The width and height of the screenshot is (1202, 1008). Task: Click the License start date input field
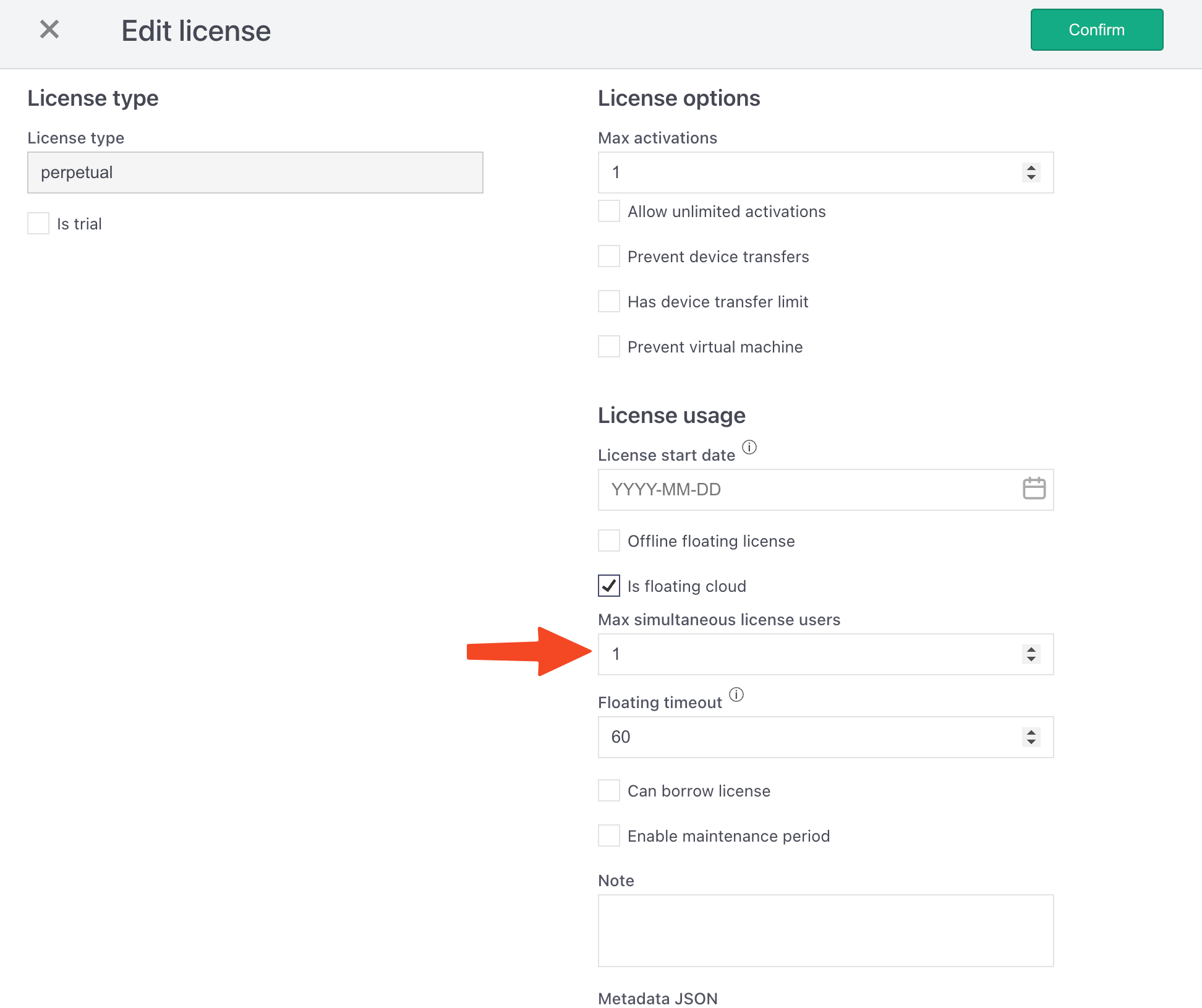(x=804, y=490)
